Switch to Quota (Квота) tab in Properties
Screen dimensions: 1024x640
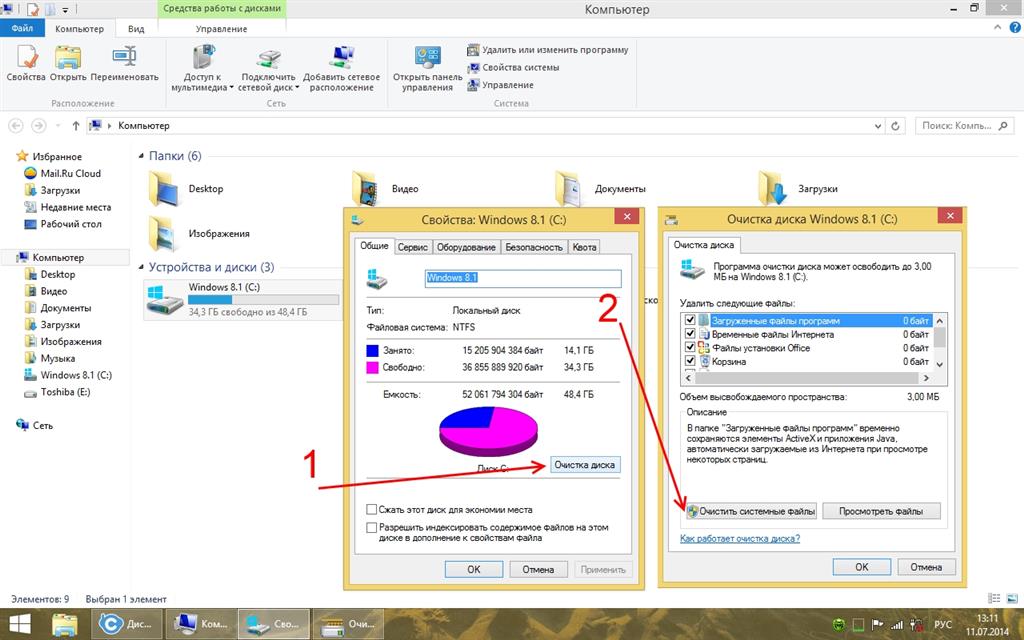[x=584, y=247]
